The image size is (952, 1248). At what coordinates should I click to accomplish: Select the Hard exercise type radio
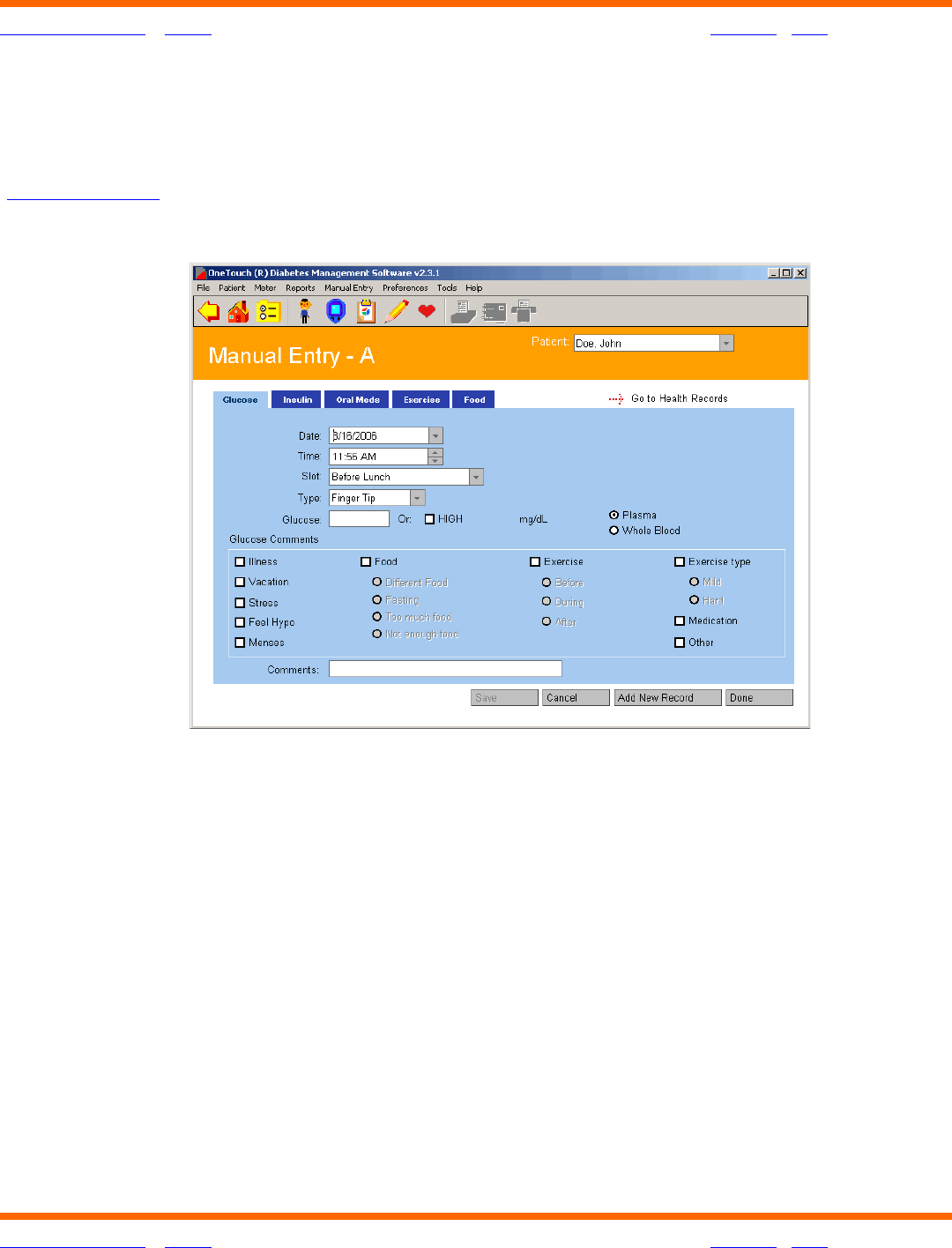(x=695, y=600)
